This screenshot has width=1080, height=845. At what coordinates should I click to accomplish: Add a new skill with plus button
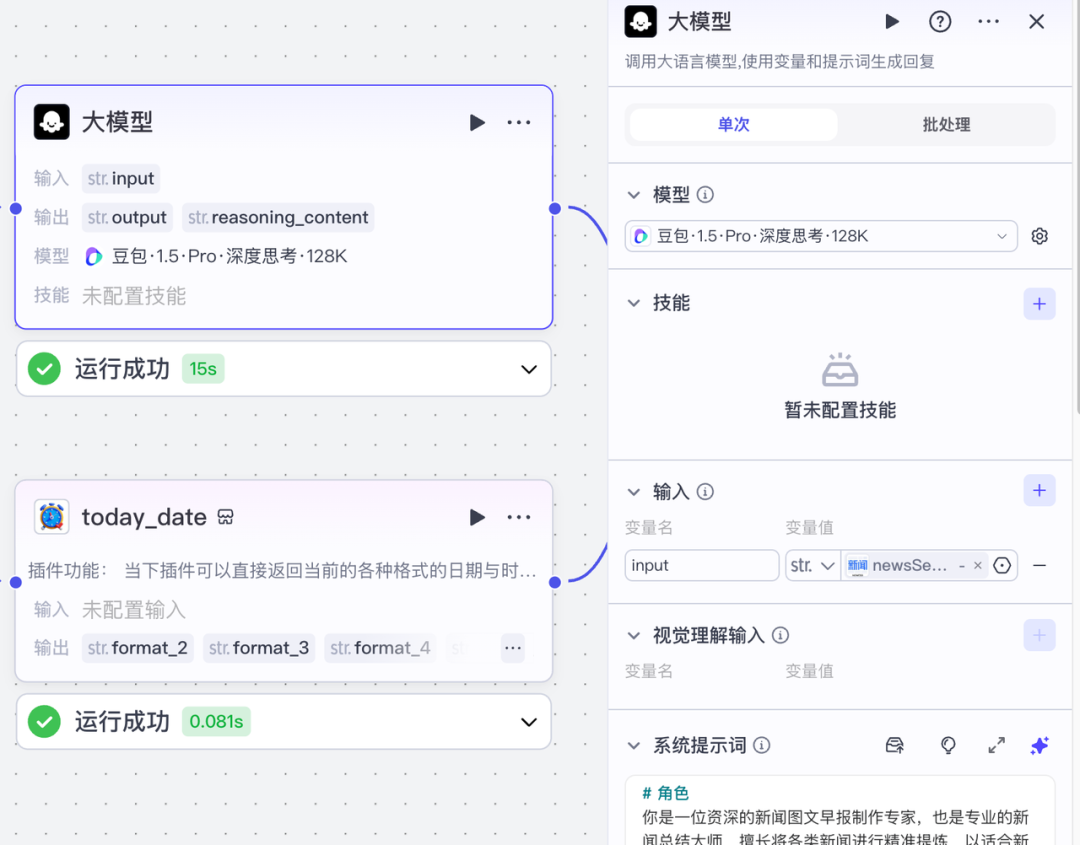point(1039,304)
